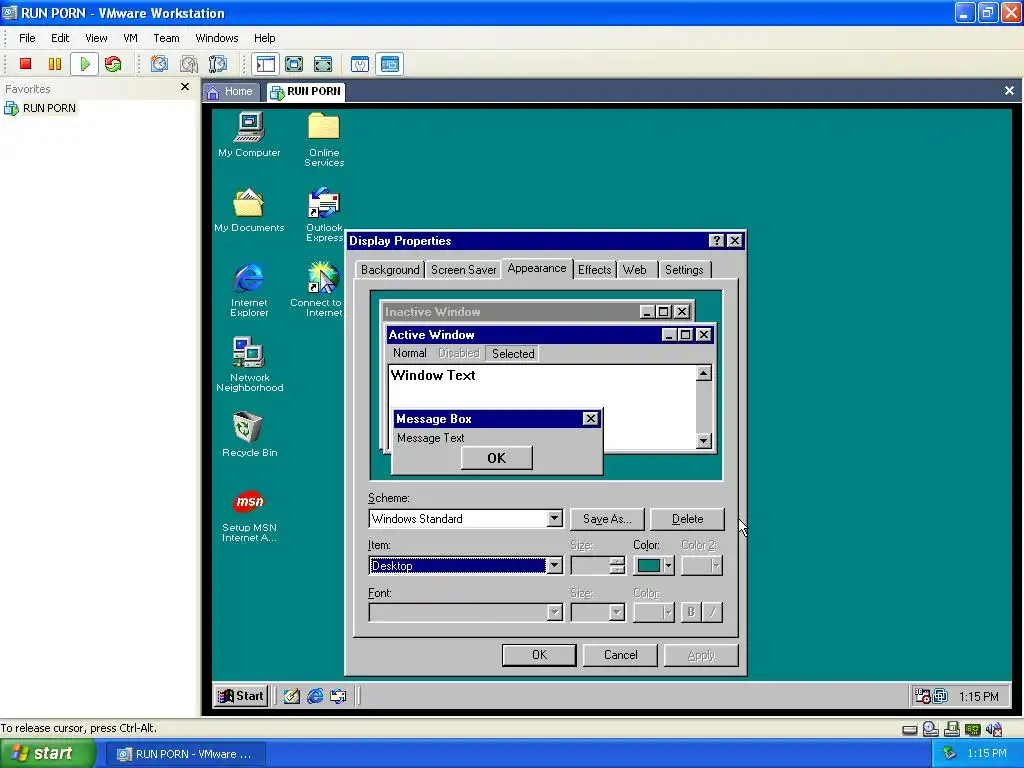Click the host XP start button

point(46,754)
